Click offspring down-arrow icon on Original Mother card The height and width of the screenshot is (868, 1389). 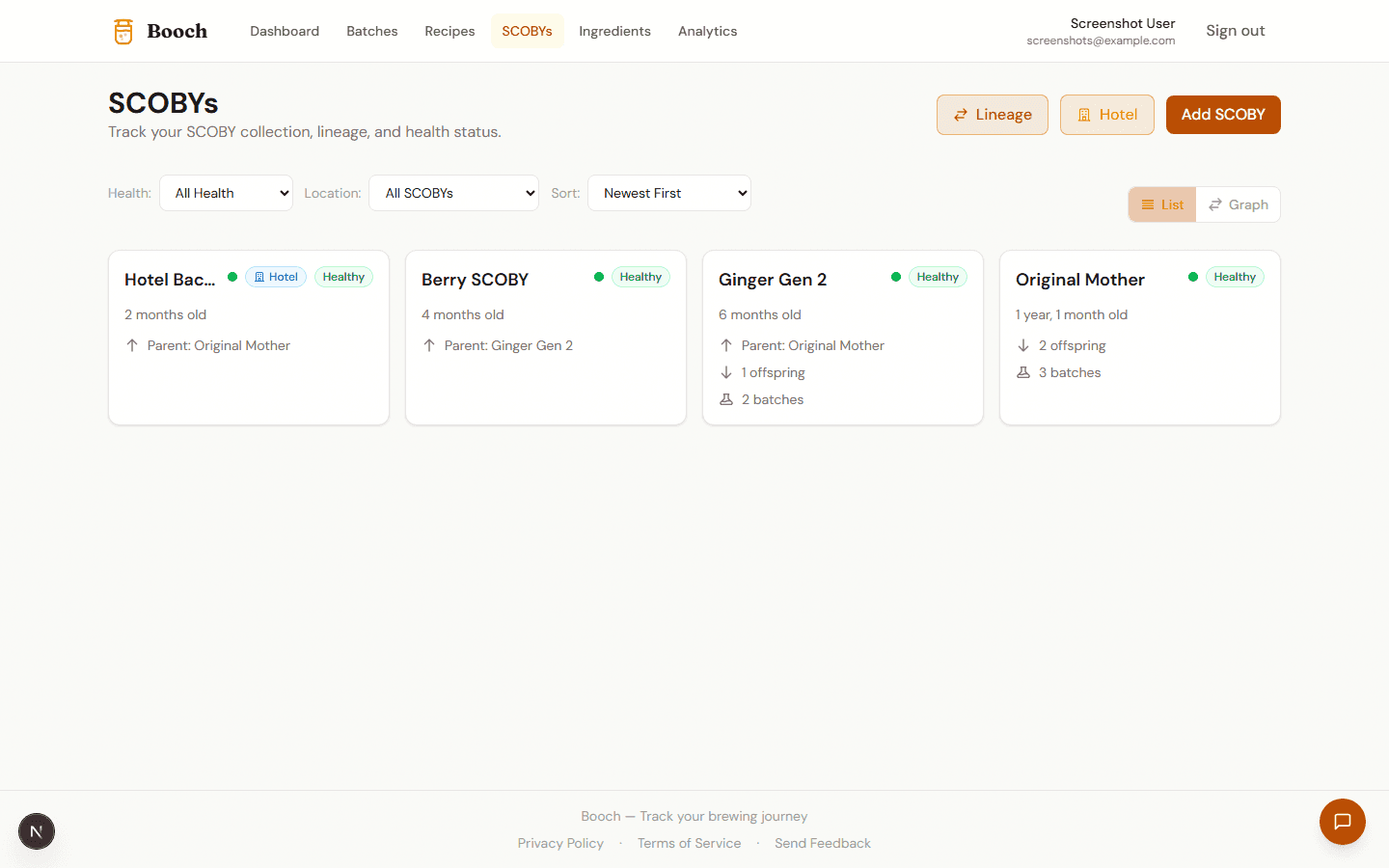1023,345
